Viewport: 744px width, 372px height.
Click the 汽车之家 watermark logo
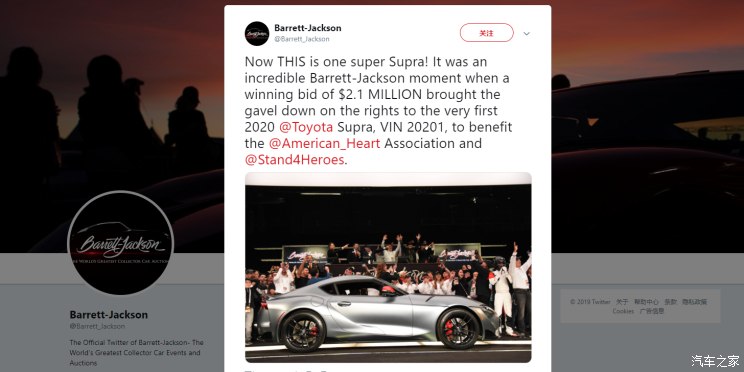(715, 361)
